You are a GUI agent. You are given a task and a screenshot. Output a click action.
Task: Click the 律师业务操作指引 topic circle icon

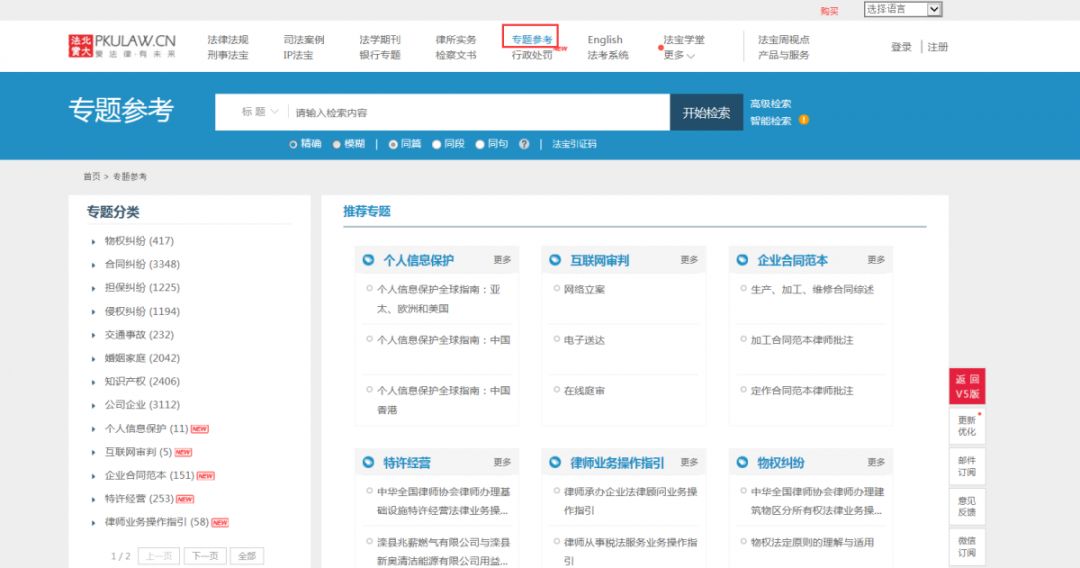(556, 462)
